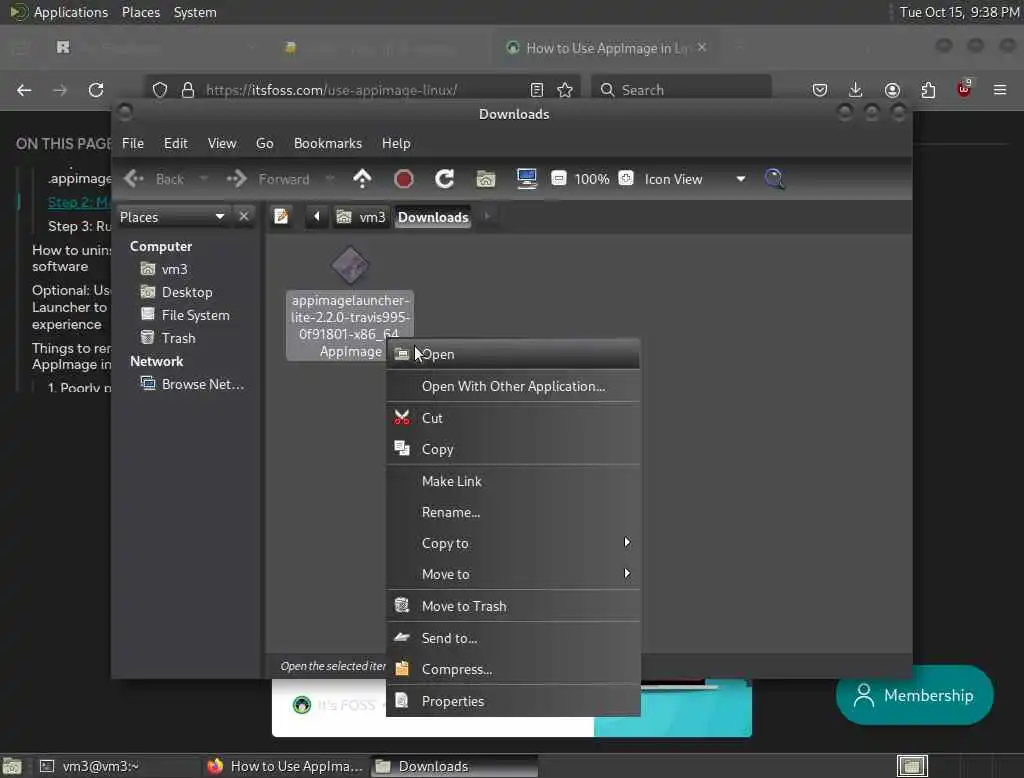Screen dimensions: 1024x778
Task: Close the Places sidebar
Action: tap(244, 216)
